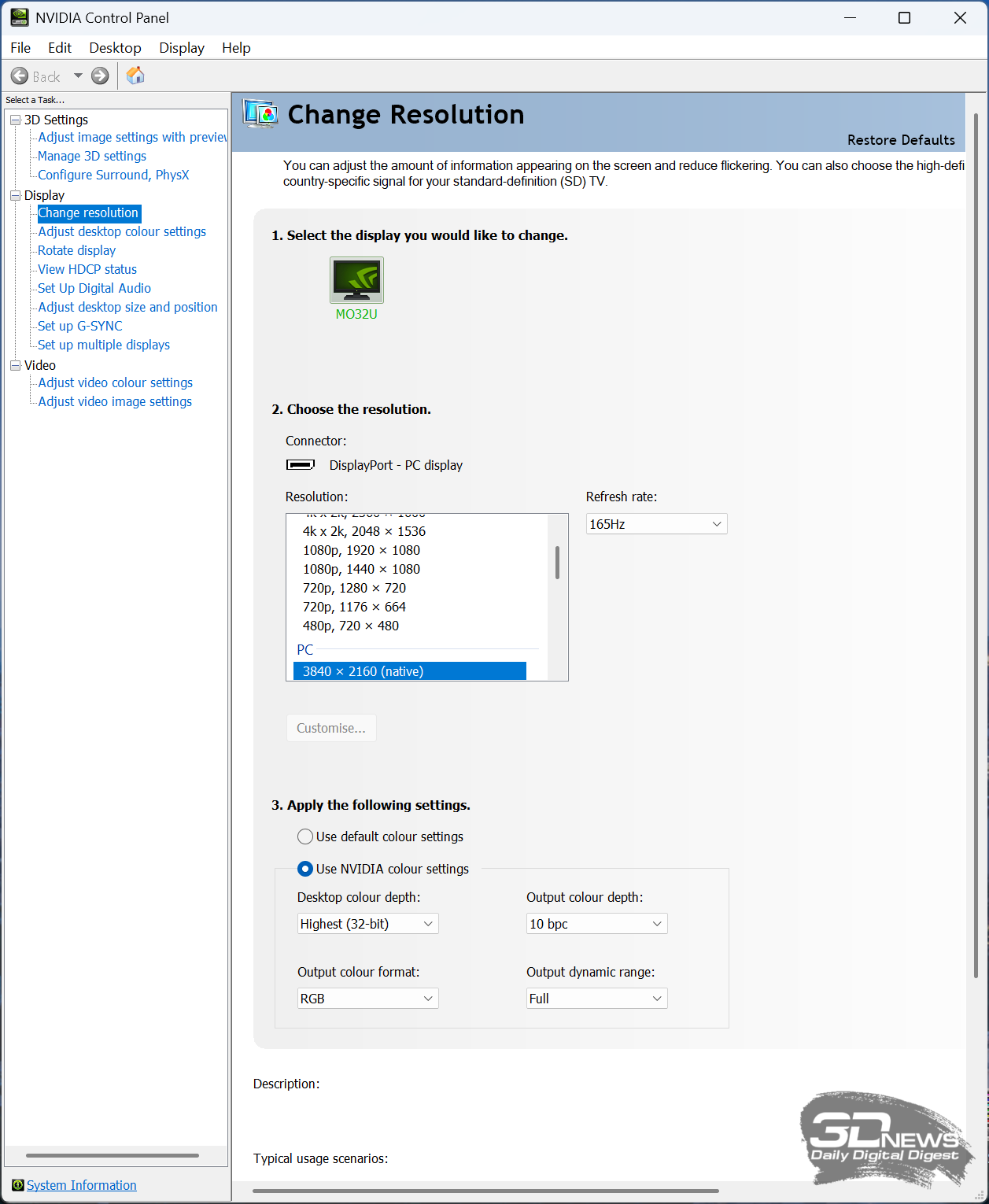This screenshot has height=1204, width=989.
Task: Click the Home icon in toolbar
Action: (x=135, y=76)
